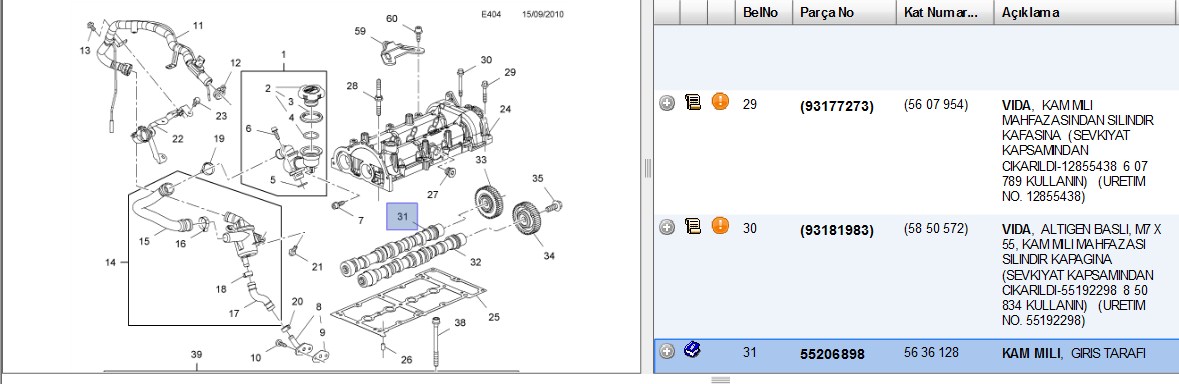Click callout number 34 near the gear
The width and height of the screenshot is (1179, 384).
pyautogui.click(x=549, y=256)
